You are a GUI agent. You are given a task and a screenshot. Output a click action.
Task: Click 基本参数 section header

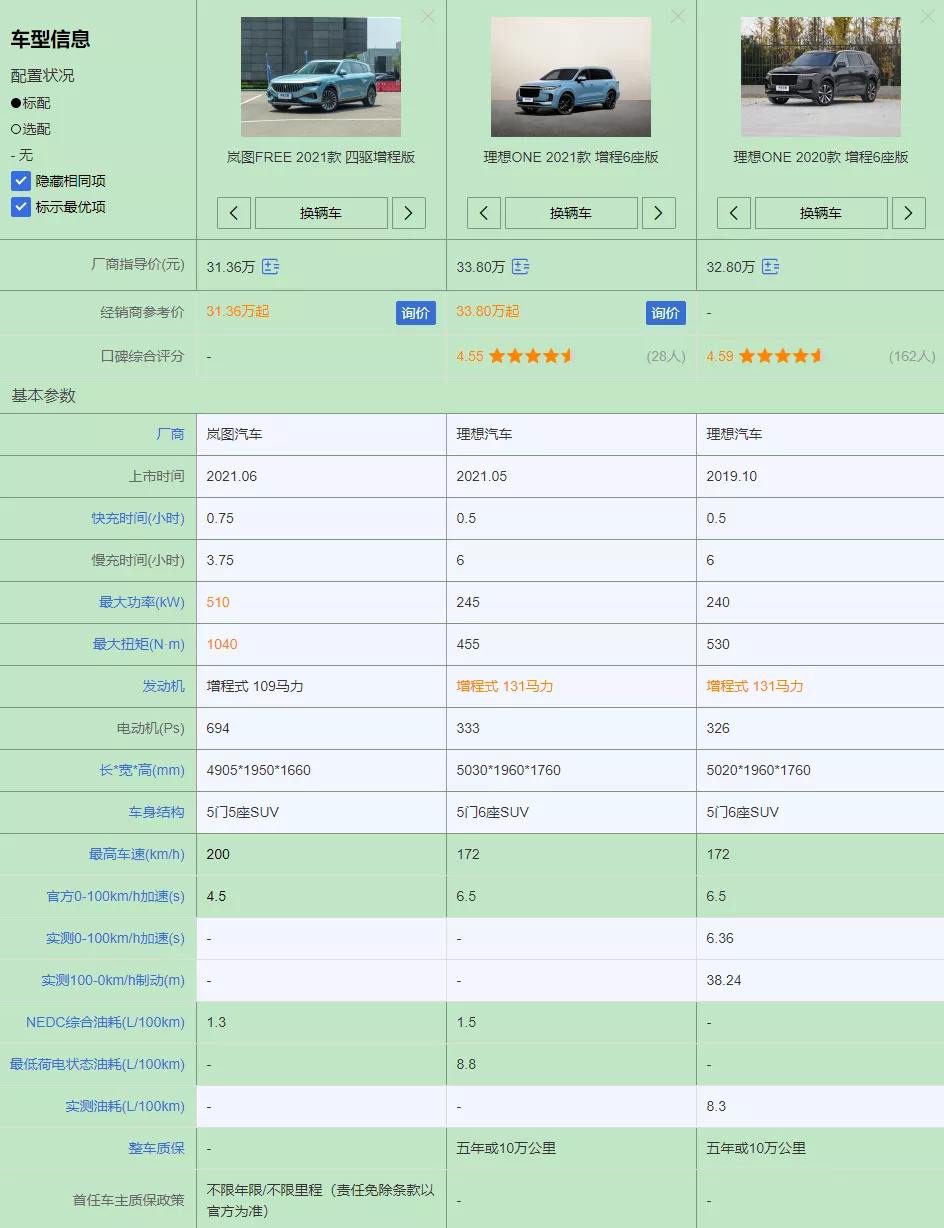(x=44, y=395)
